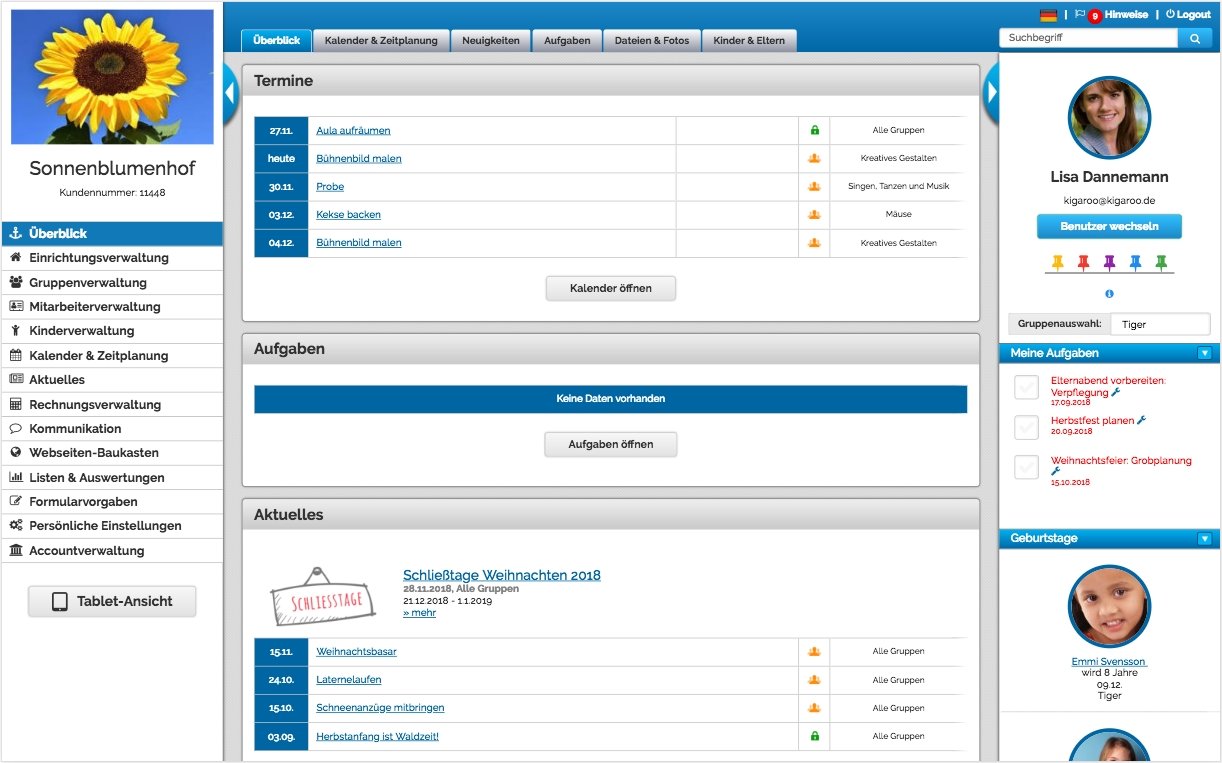Screen dimensions: 1222x763
Task: Open the Aufgaben tab
Action: click(x=567, y=41)
